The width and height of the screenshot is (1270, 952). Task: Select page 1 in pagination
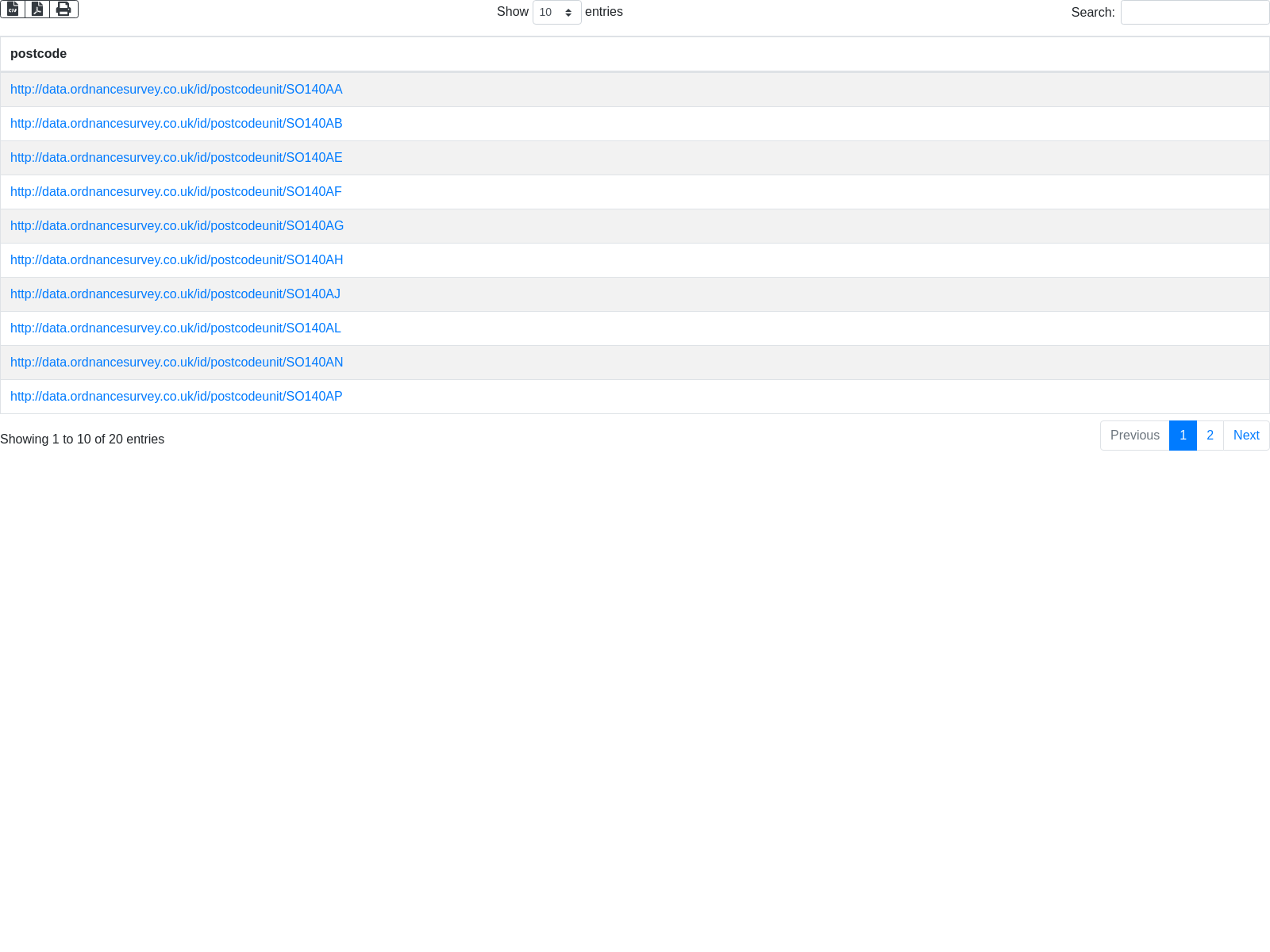(x=1183, y=436)
